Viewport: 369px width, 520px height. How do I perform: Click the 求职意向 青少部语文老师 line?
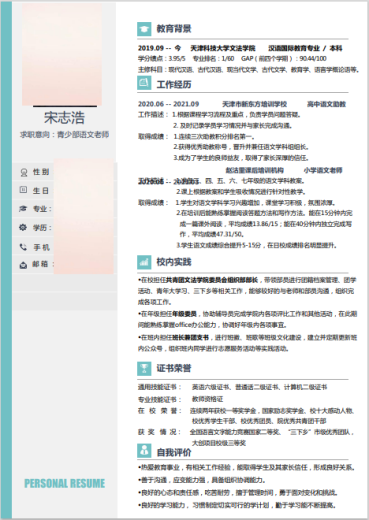coord(64,135)
